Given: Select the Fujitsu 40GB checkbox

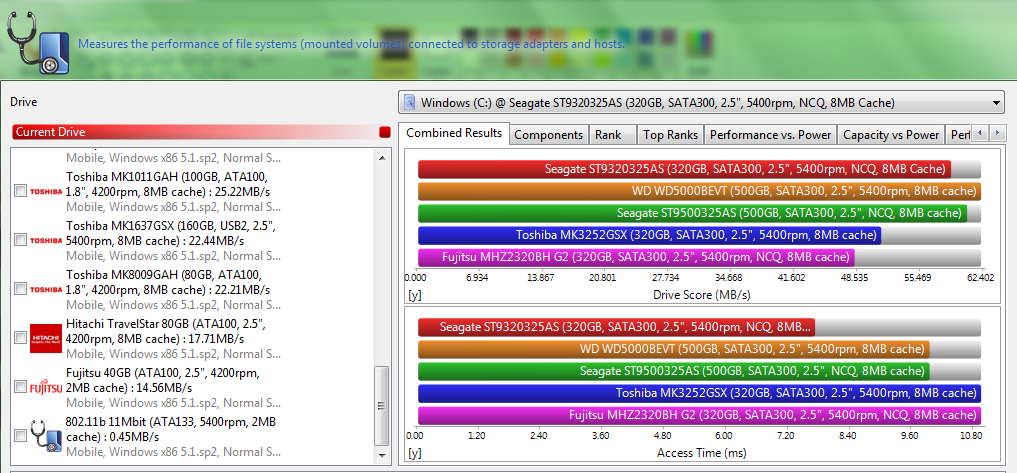Looking at the screenshot, I should pos(20,387).
